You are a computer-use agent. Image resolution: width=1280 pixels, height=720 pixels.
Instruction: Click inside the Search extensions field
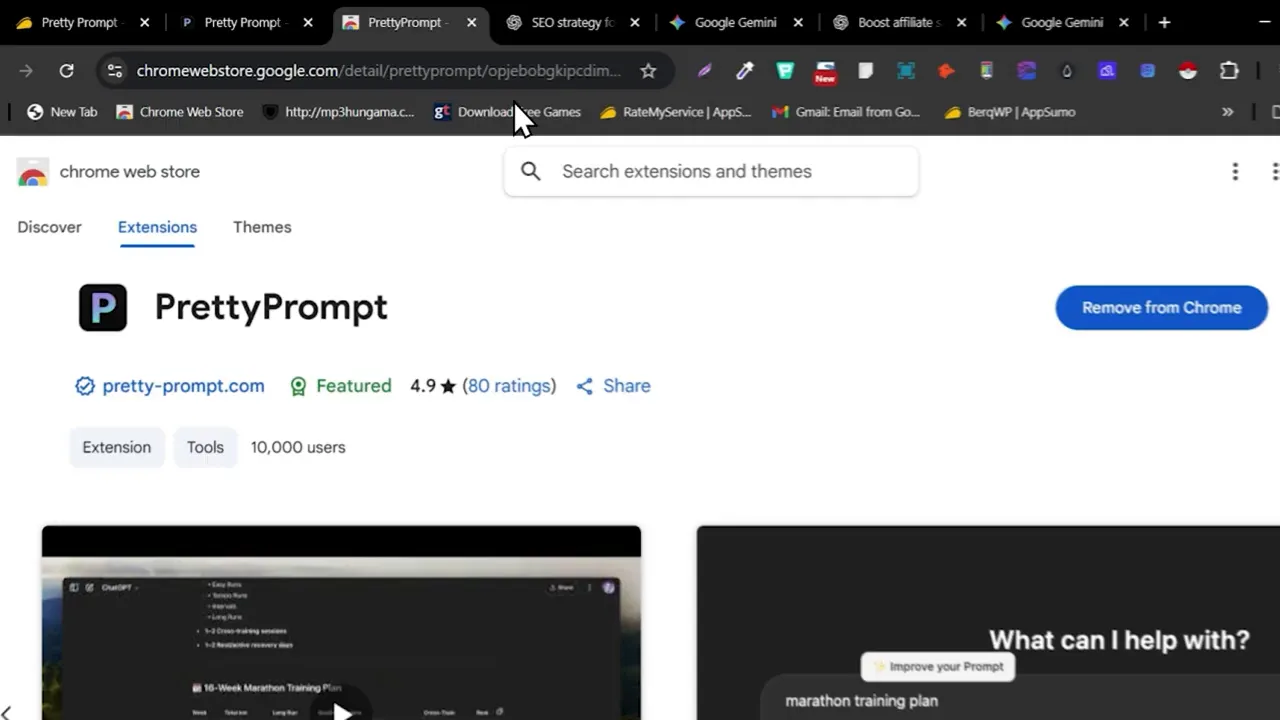[710, 171]
